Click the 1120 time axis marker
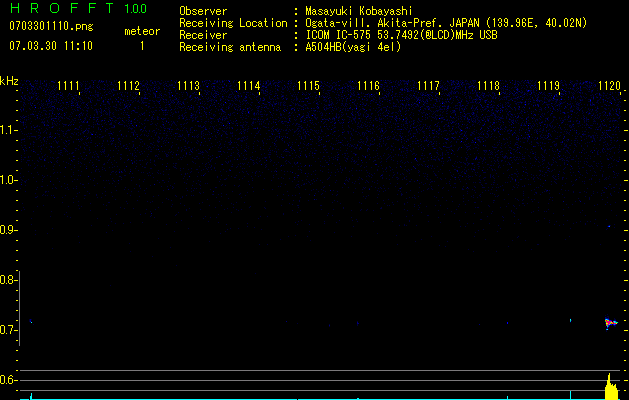The width and height of the screenshot is (629, 400). (609, 85)
